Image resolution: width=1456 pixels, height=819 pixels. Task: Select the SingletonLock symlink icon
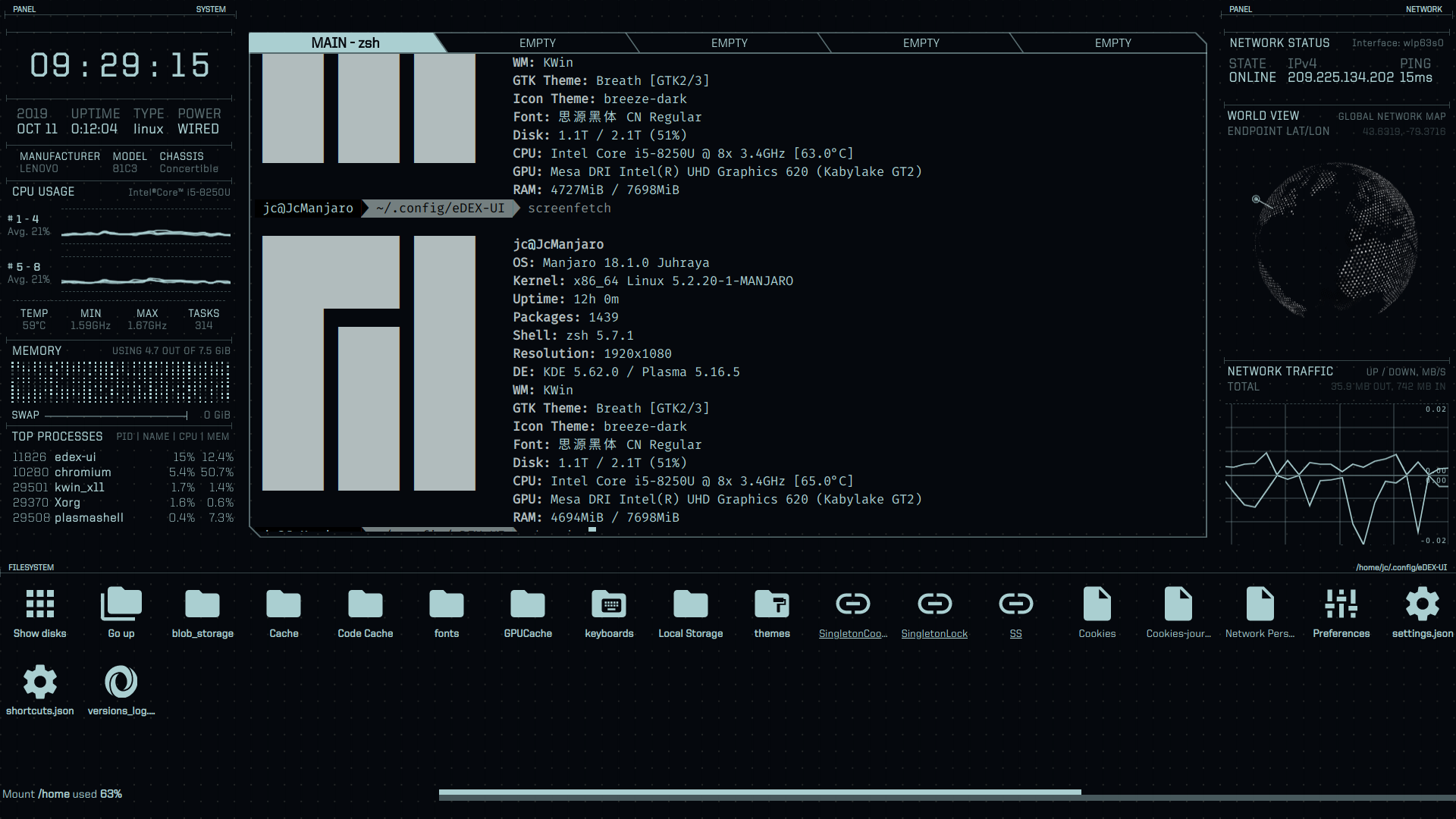tap(934, 604)
